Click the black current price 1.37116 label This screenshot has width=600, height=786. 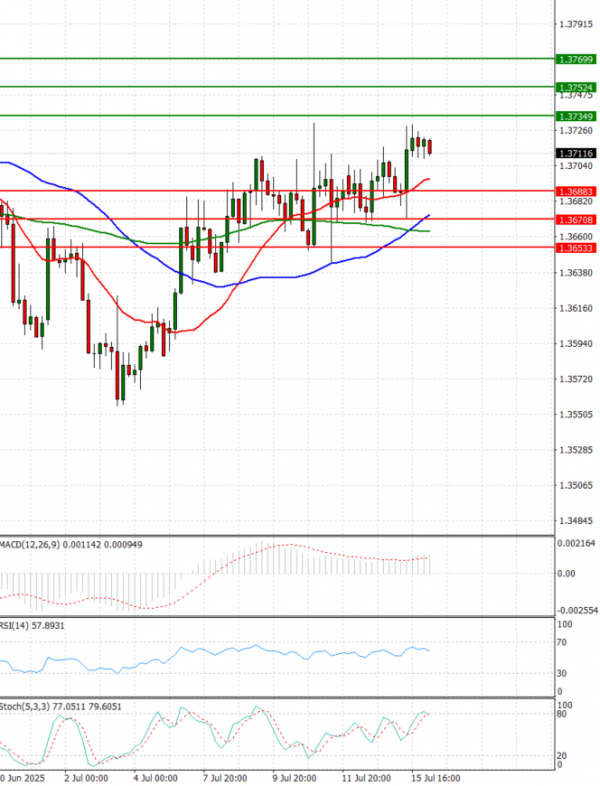pos(576,153)
